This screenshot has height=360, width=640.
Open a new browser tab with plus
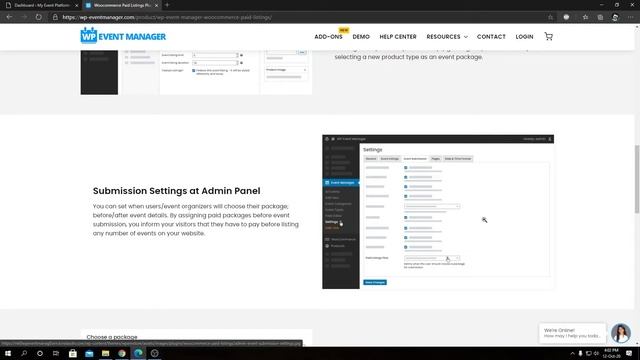[x=167, y=5]
